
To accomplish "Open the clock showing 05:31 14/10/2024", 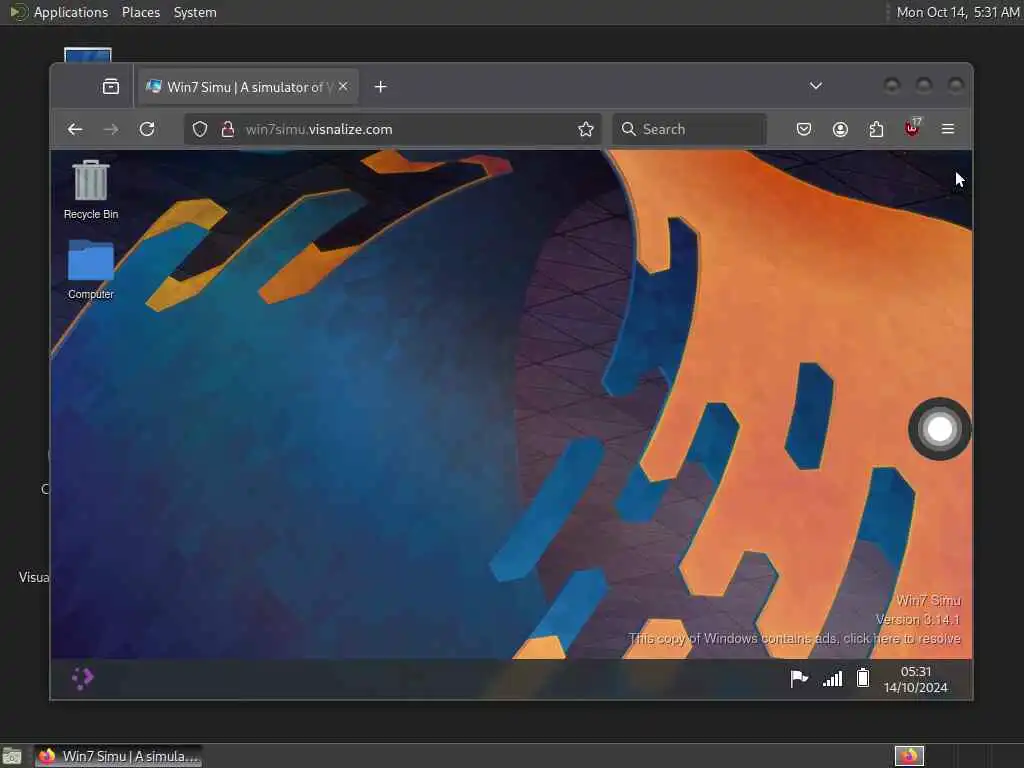I will (916, 679).
